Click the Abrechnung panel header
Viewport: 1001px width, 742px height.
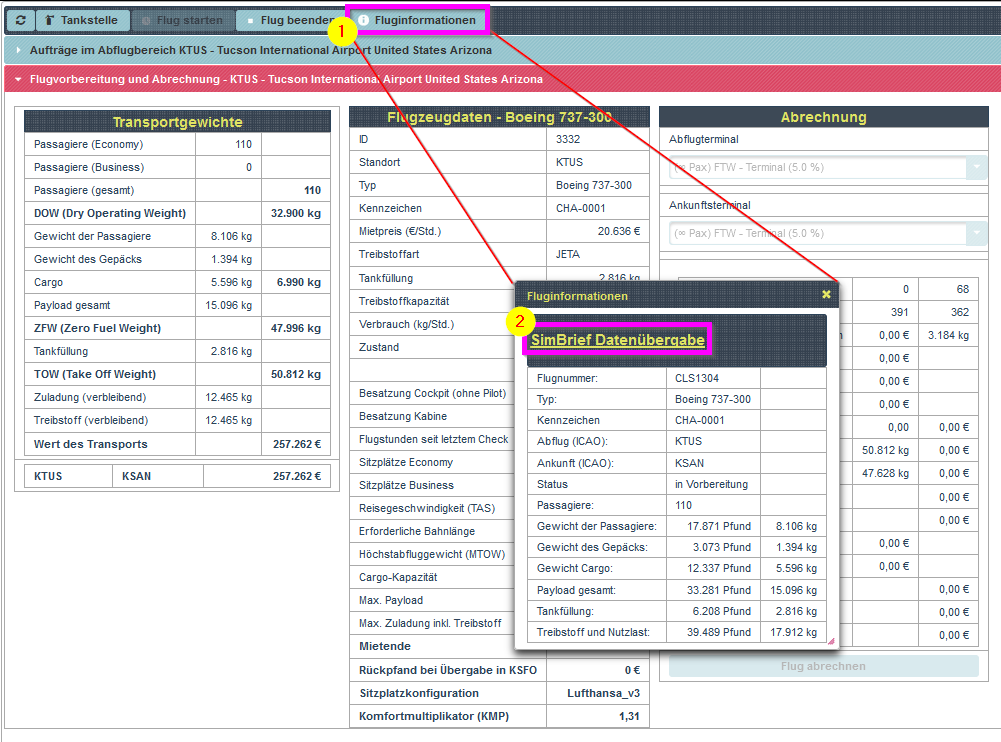coord(823,117)
